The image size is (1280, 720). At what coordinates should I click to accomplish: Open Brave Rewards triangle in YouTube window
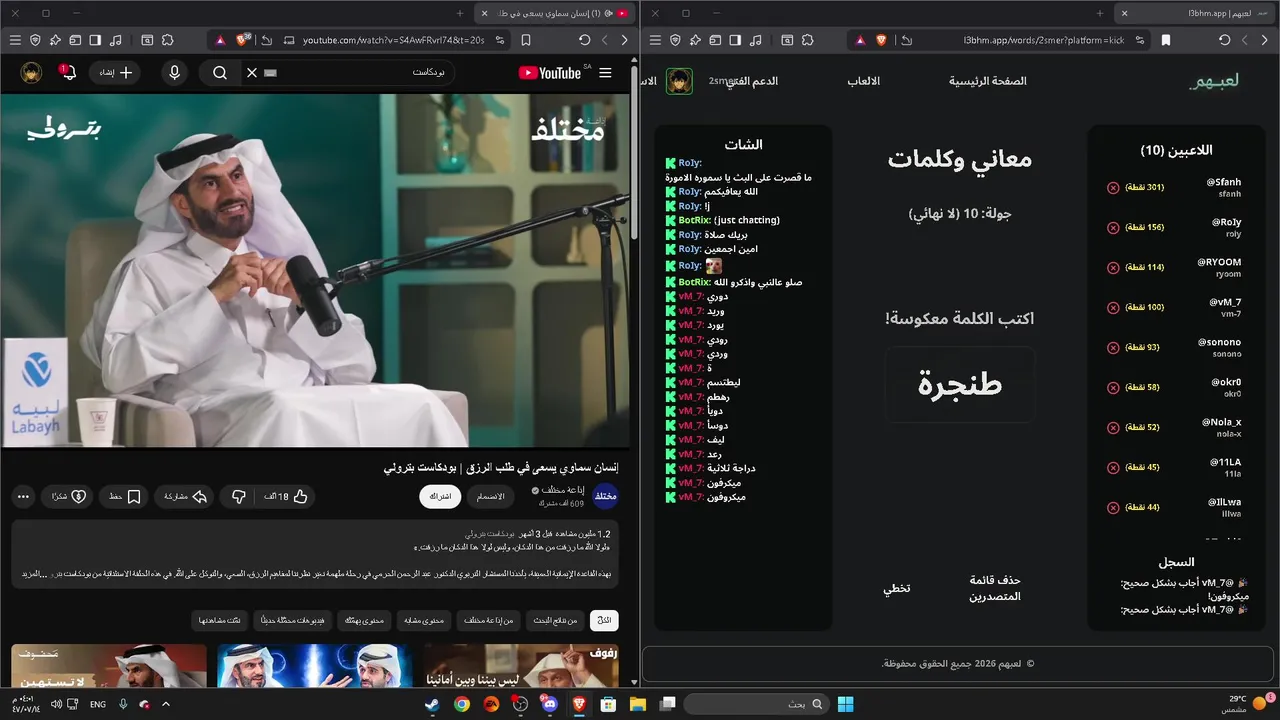(219, 40)
